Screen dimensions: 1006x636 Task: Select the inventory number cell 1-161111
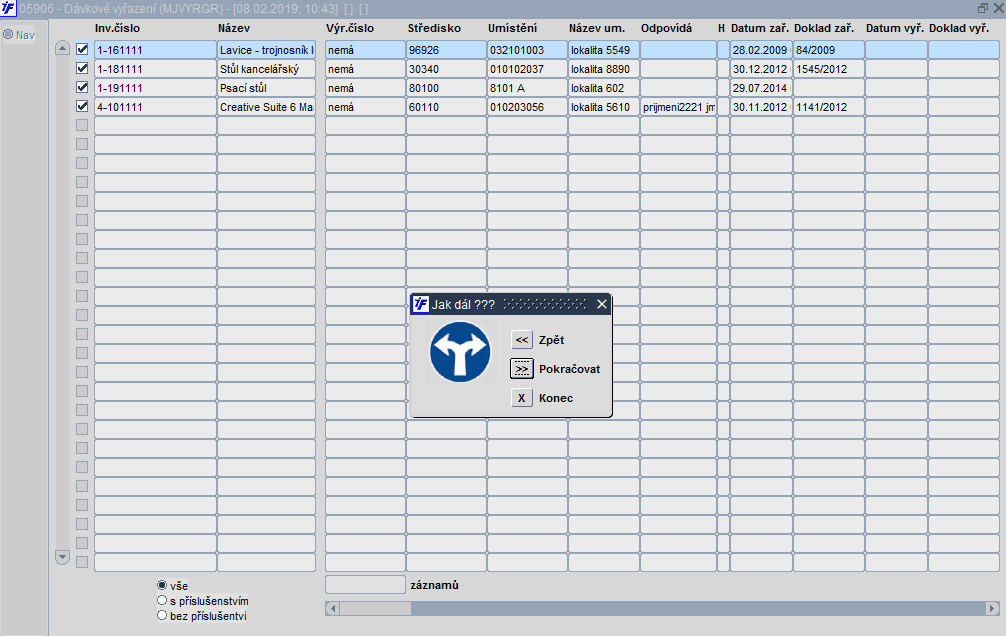tap(155, 50)
